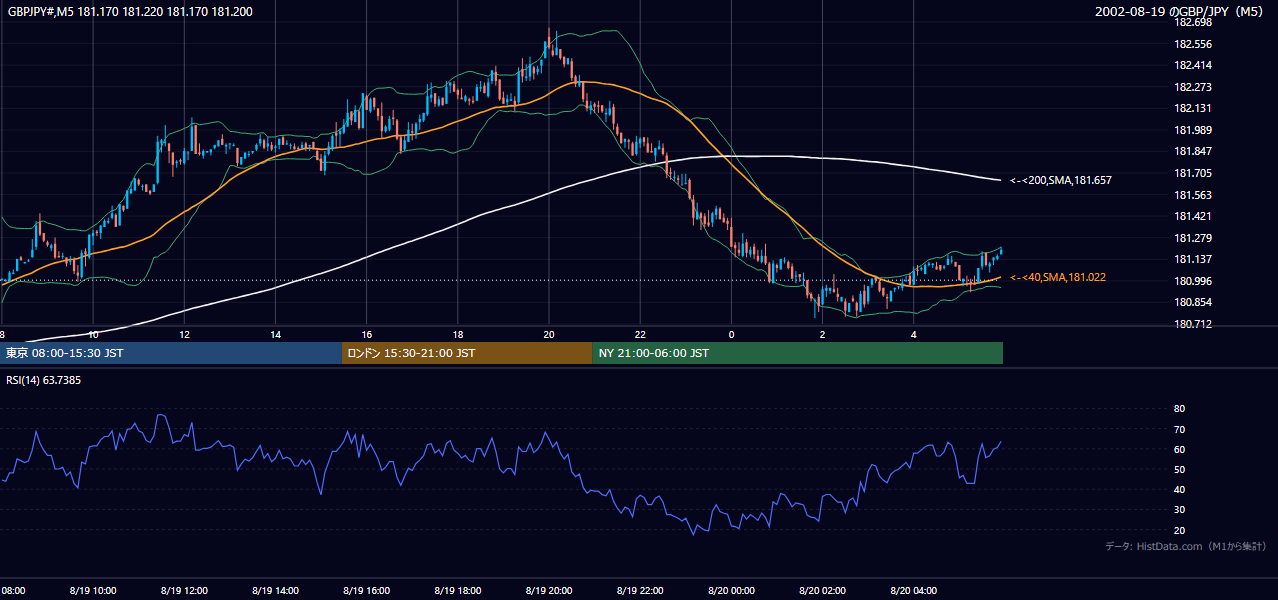Select the NY 21:00-06:00 JST session bar
This screenshot has height=600, width=1278.
point(798,353)
